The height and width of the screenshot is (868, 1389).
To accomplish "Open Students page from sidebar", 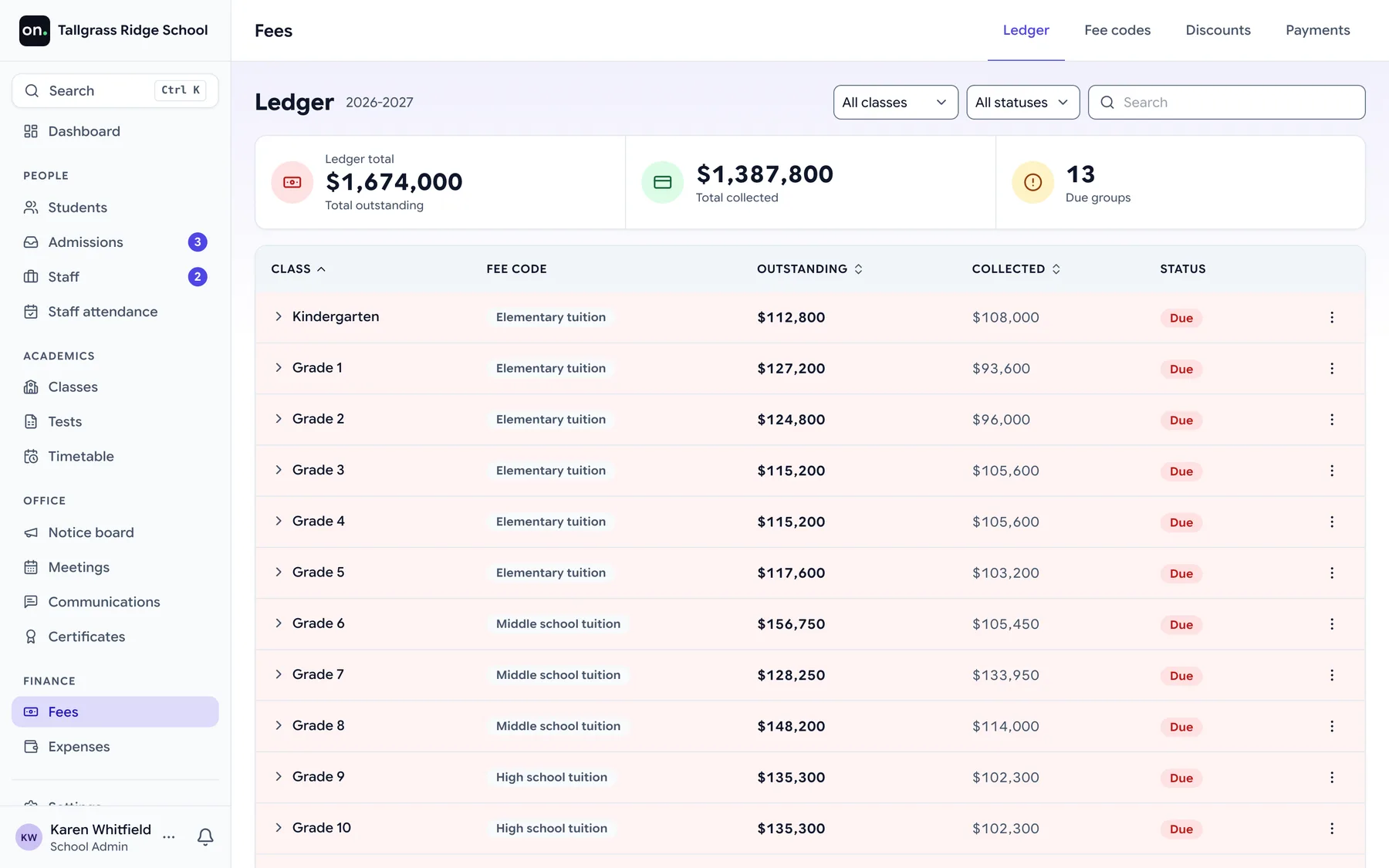I will pyautogui.click(x=115, y=208).
